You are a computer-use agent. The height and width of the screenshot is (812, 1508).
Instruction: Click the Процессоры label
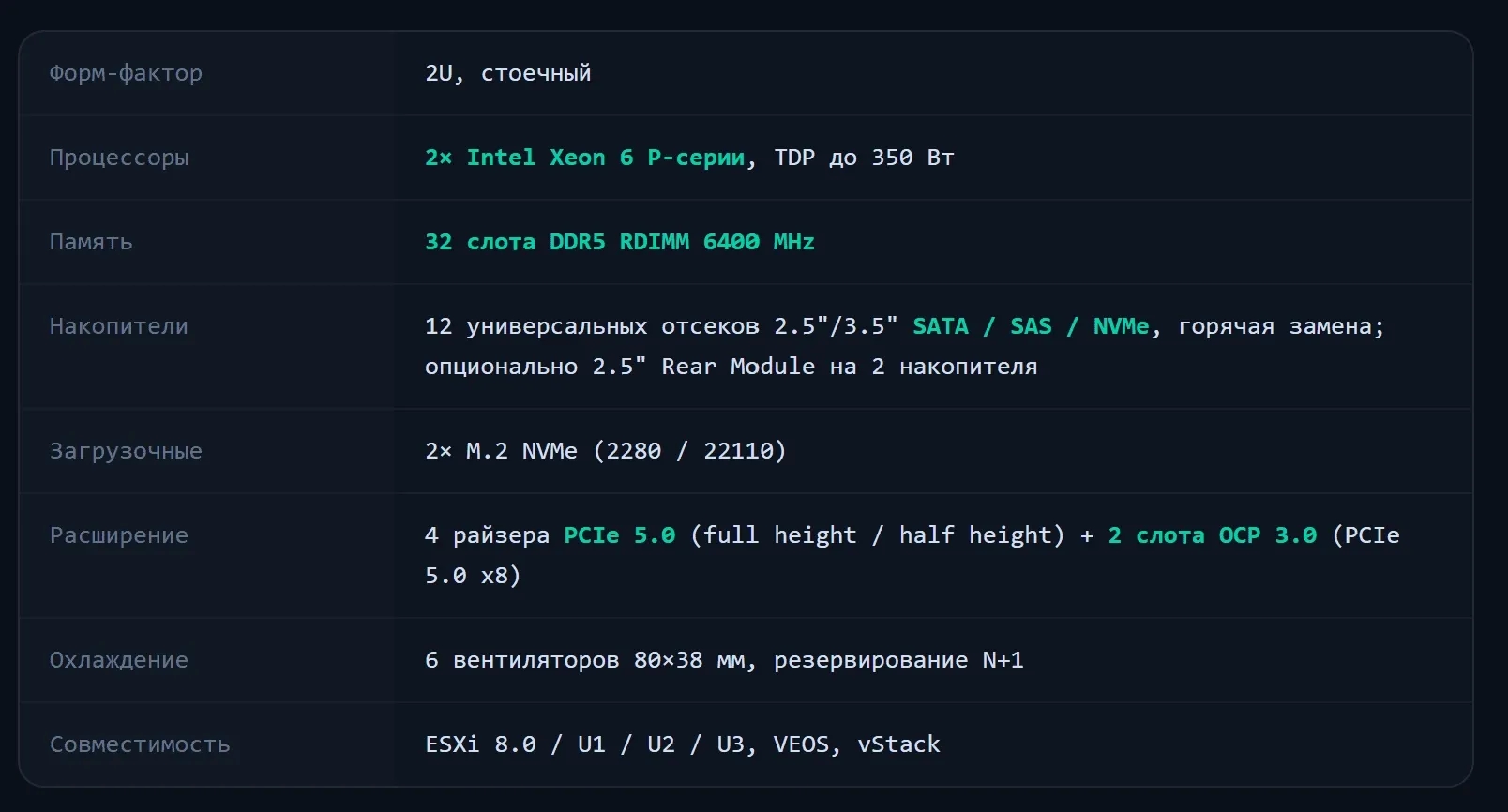coord(119,158)
